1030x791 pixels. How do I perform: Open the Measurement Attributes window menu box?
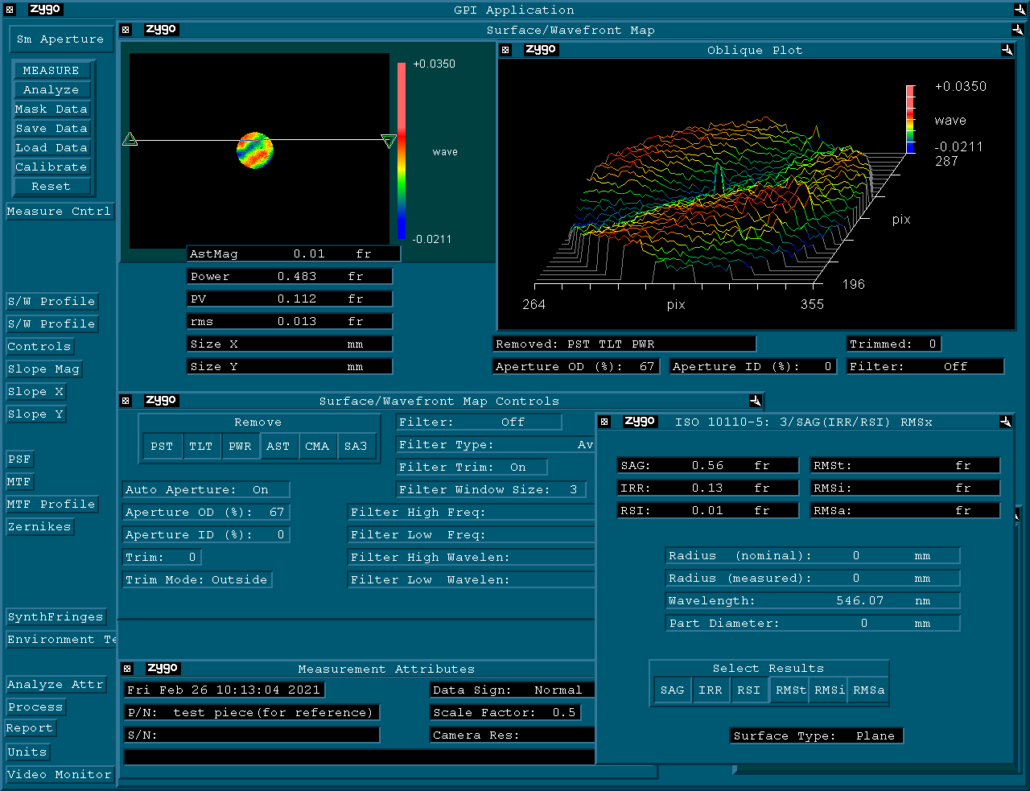[x=127, y=669]
